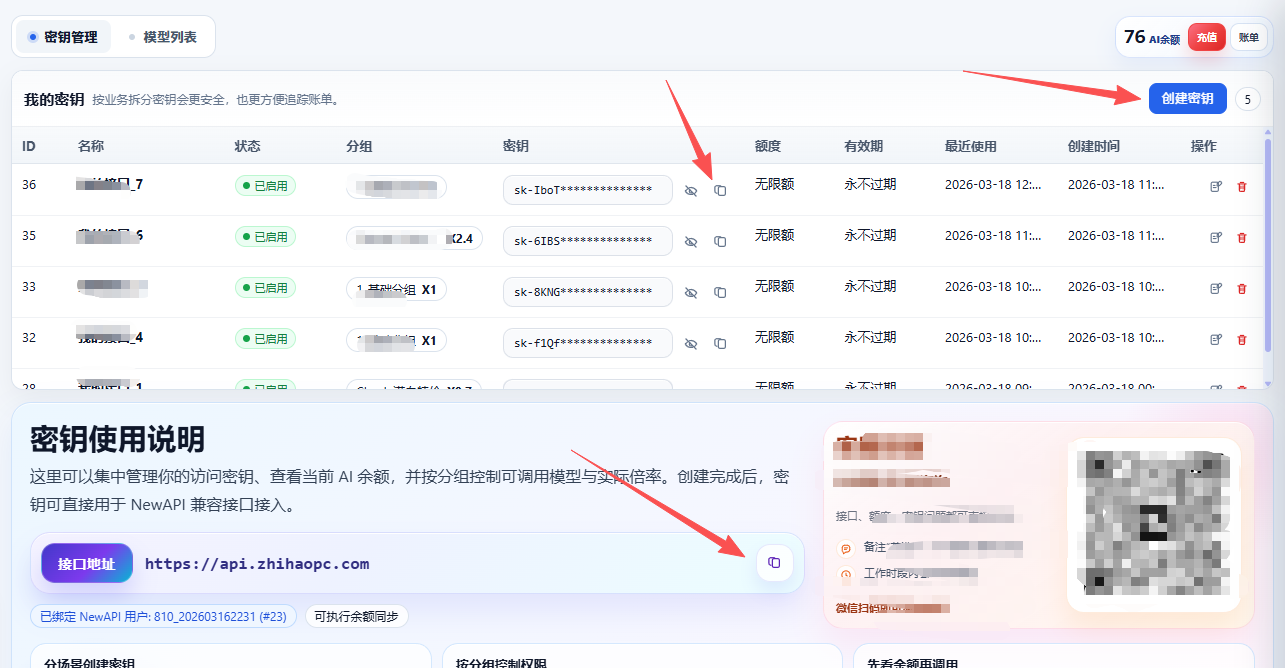Delete the key with ID 33
This screenshot has height=668, width=1285.
1242,288
